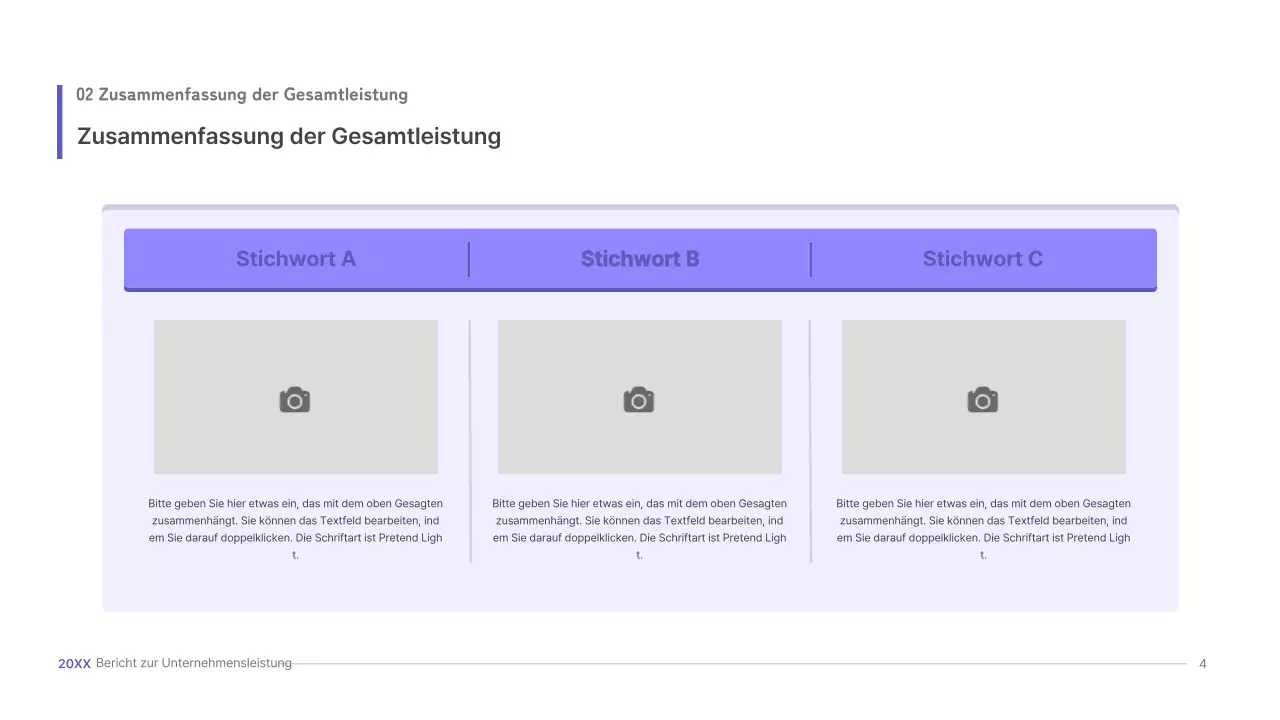
Task: Select the placeholder text under Stichwort C
Action: pyautogui.click(x=983, y=528)
